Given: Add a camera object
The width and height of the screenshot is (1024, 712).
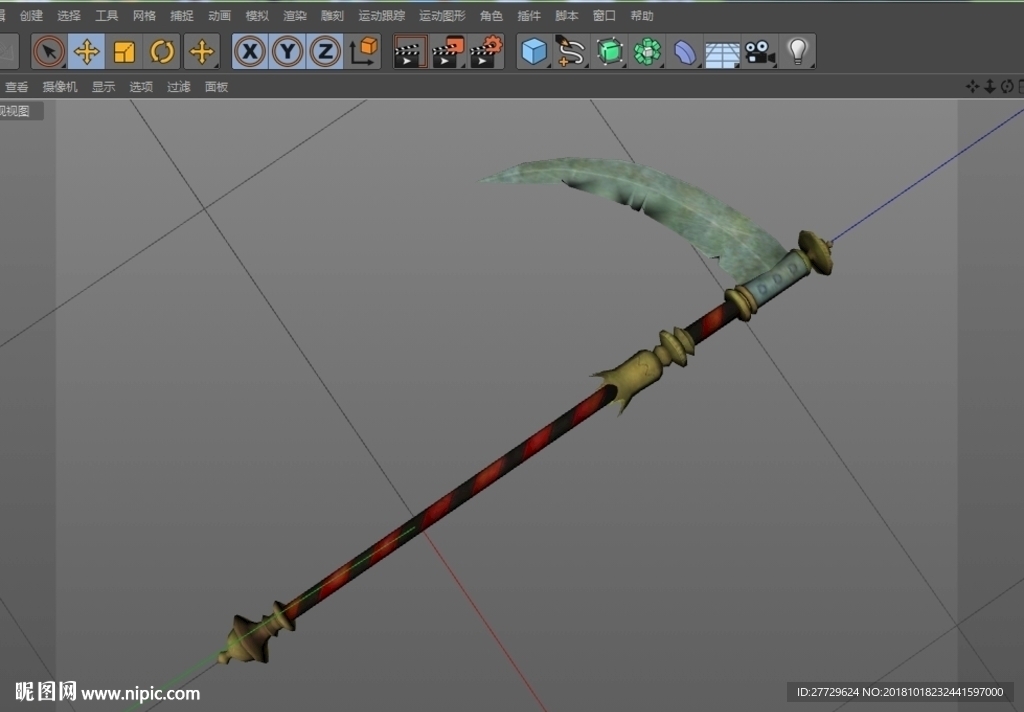Looking at the screenshot, I should 760,52.
